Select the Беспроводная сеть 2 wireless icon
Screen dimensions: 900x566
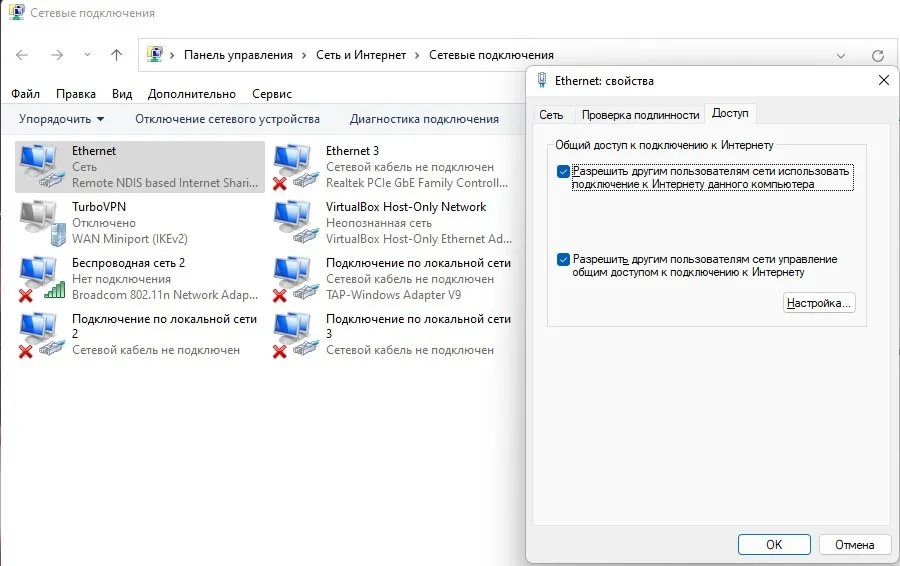(x=42, y=278)
